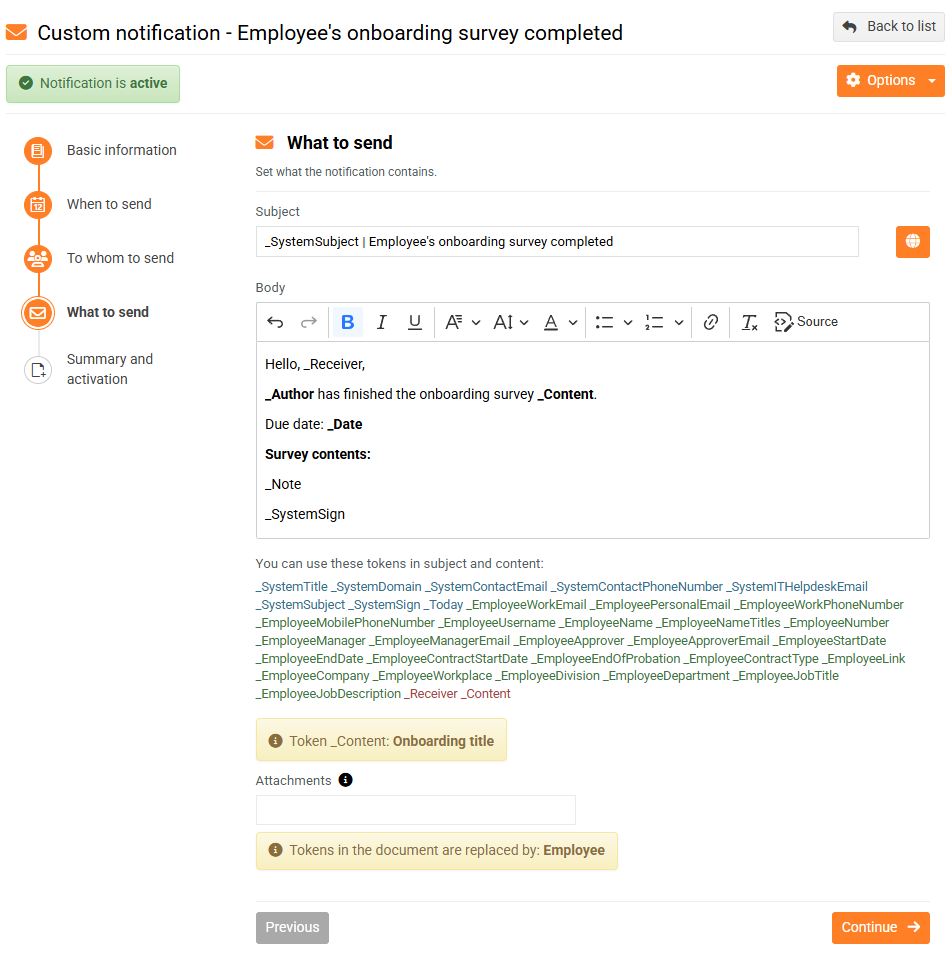
Task: Click the undo arrow in editor toolbar
Action: coord(275,322)
